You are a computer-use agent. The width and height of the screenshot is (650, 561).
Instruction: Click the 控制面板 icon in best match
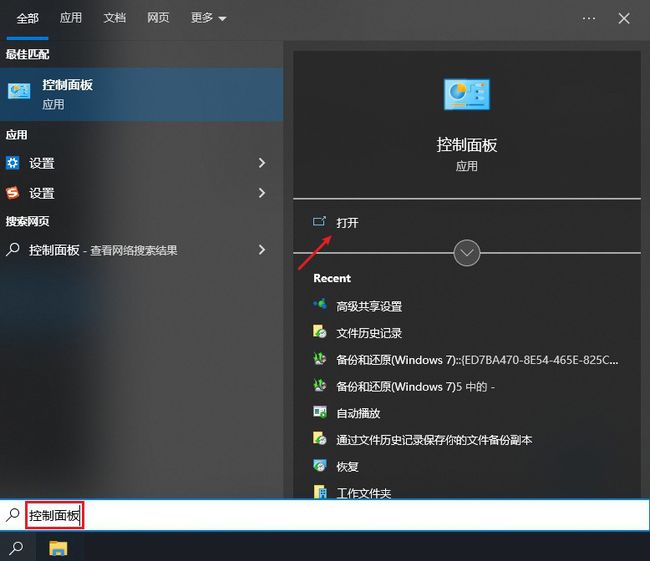click(19, 91)
